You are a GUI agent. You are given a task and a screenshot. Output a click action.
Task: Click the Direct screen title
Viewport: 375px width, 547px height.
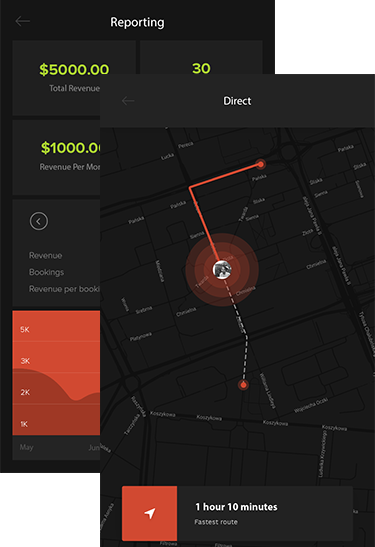pos(237,101)
